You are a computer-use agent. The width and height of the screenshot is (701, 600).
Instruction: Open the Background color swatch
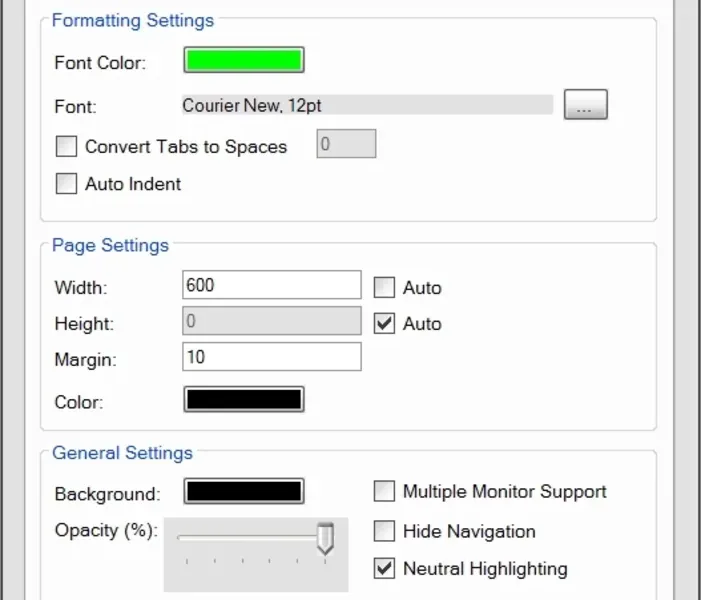pos(243,492)
